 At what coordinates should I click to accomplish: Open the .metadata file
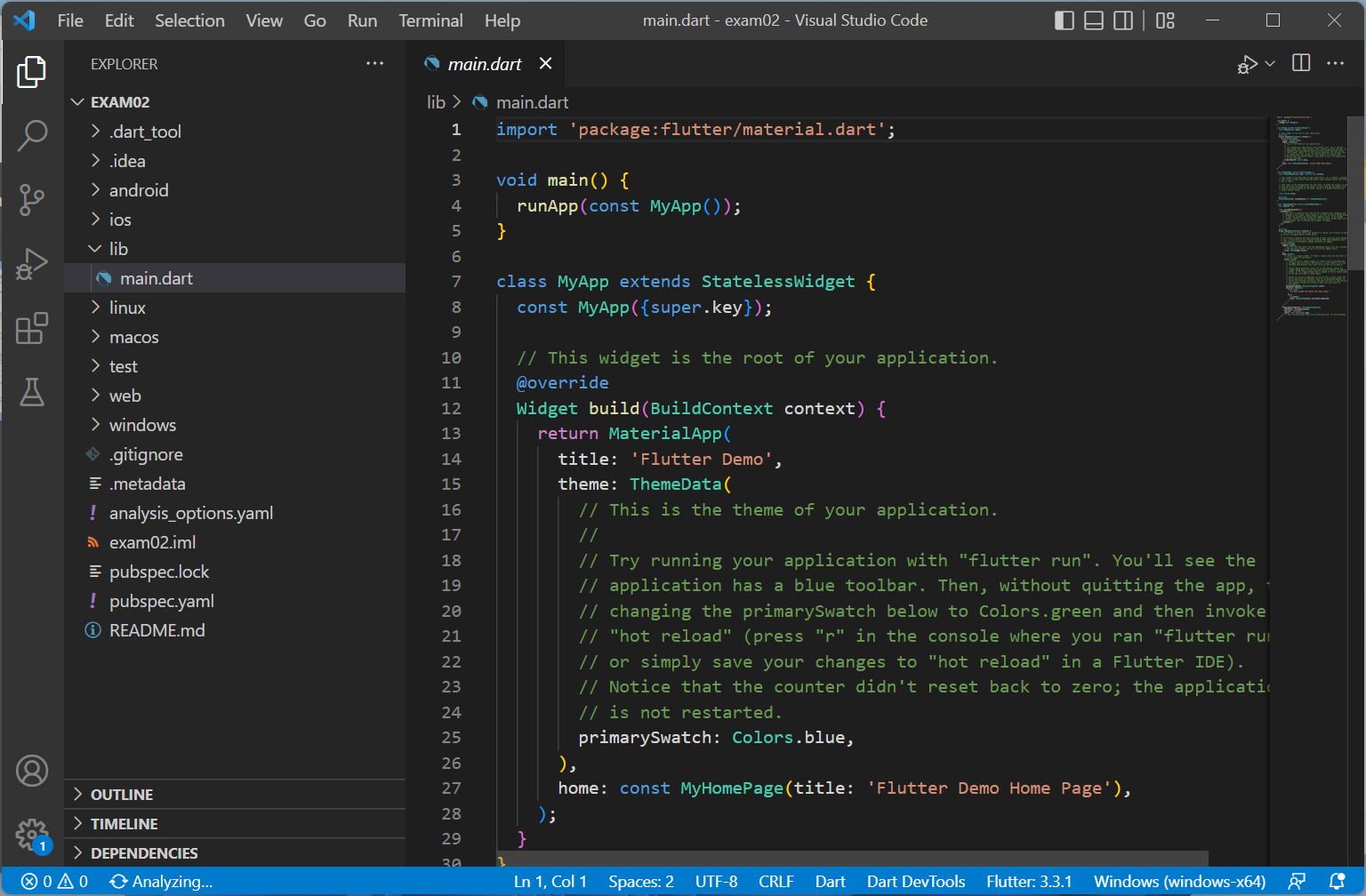point(235,484)
